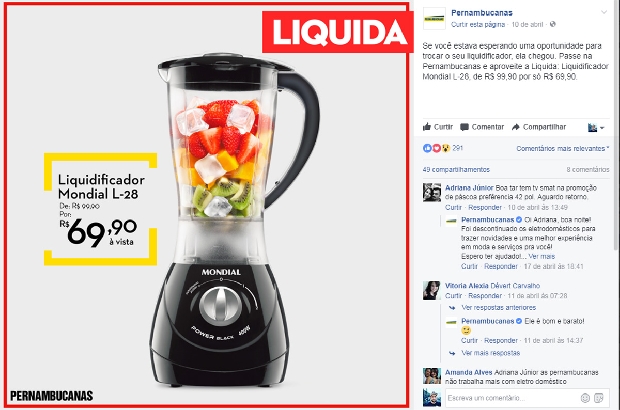Click Curtir esta página link
The width and height of the screenshot is (620, 410).
pyautogui.click(x=478, y=25)
